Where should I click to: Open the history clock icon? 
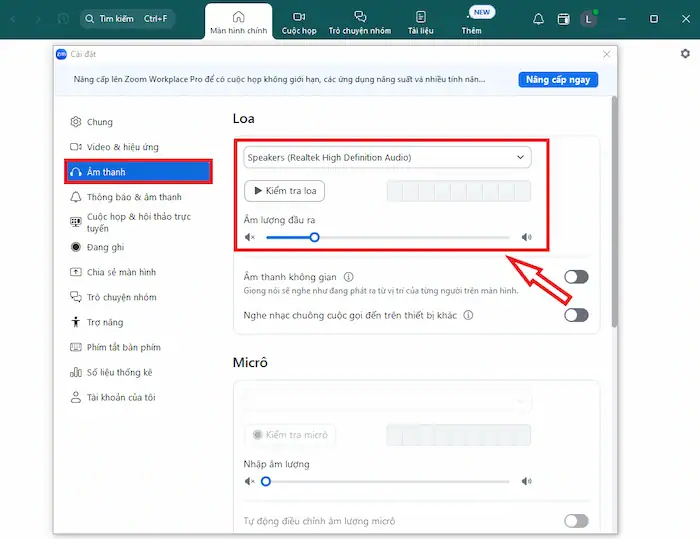click(64, 19)
